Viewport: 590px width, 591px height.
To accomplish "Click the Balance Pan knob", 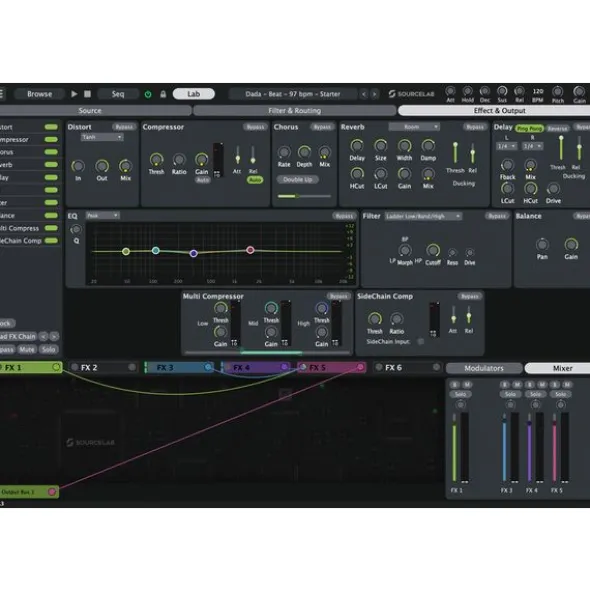I will pyautogui.click(x=542, y=245).
